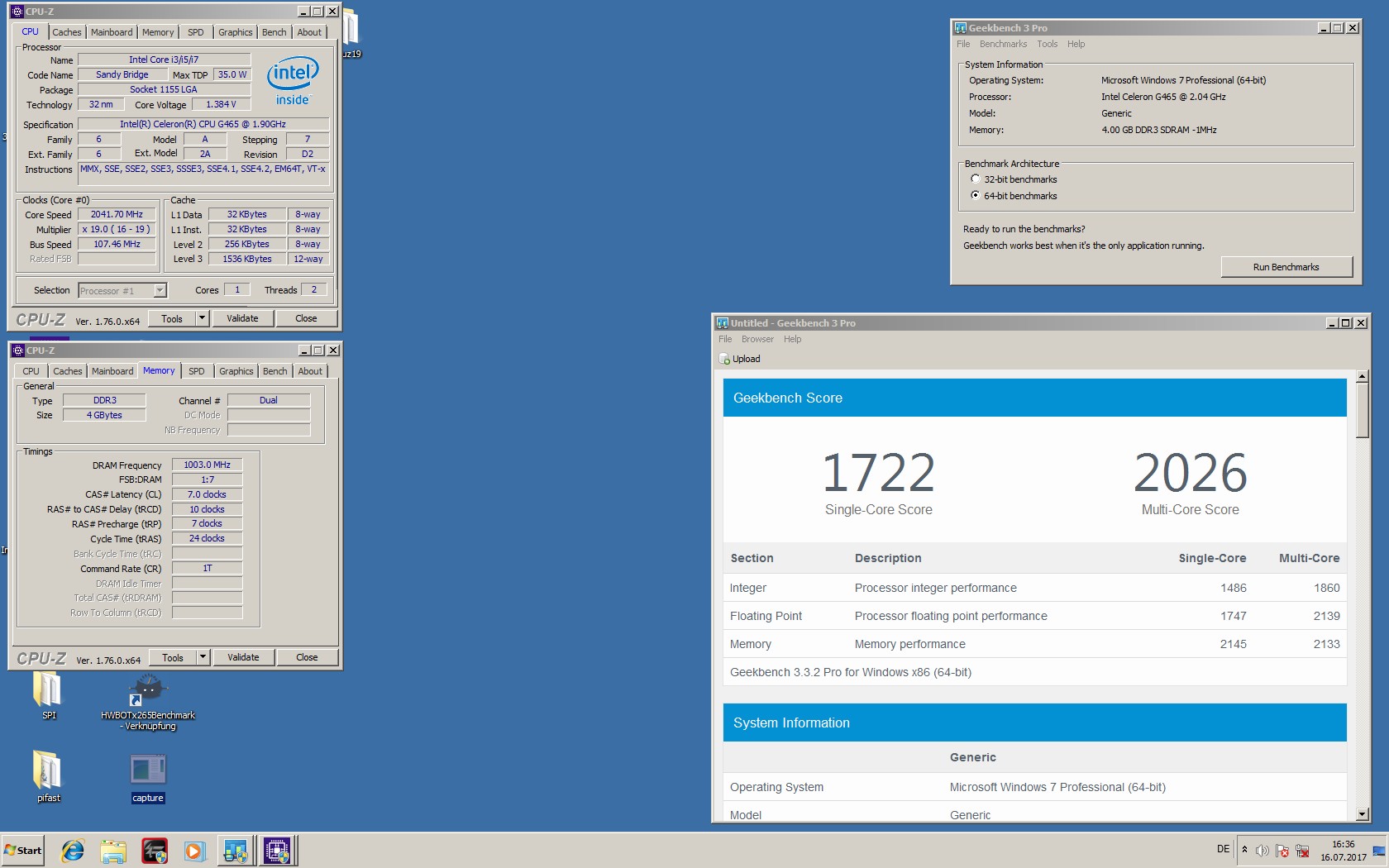The image size is (1389, 868).
Task: Select the capture icon on desktop
Action: point(148,778)
